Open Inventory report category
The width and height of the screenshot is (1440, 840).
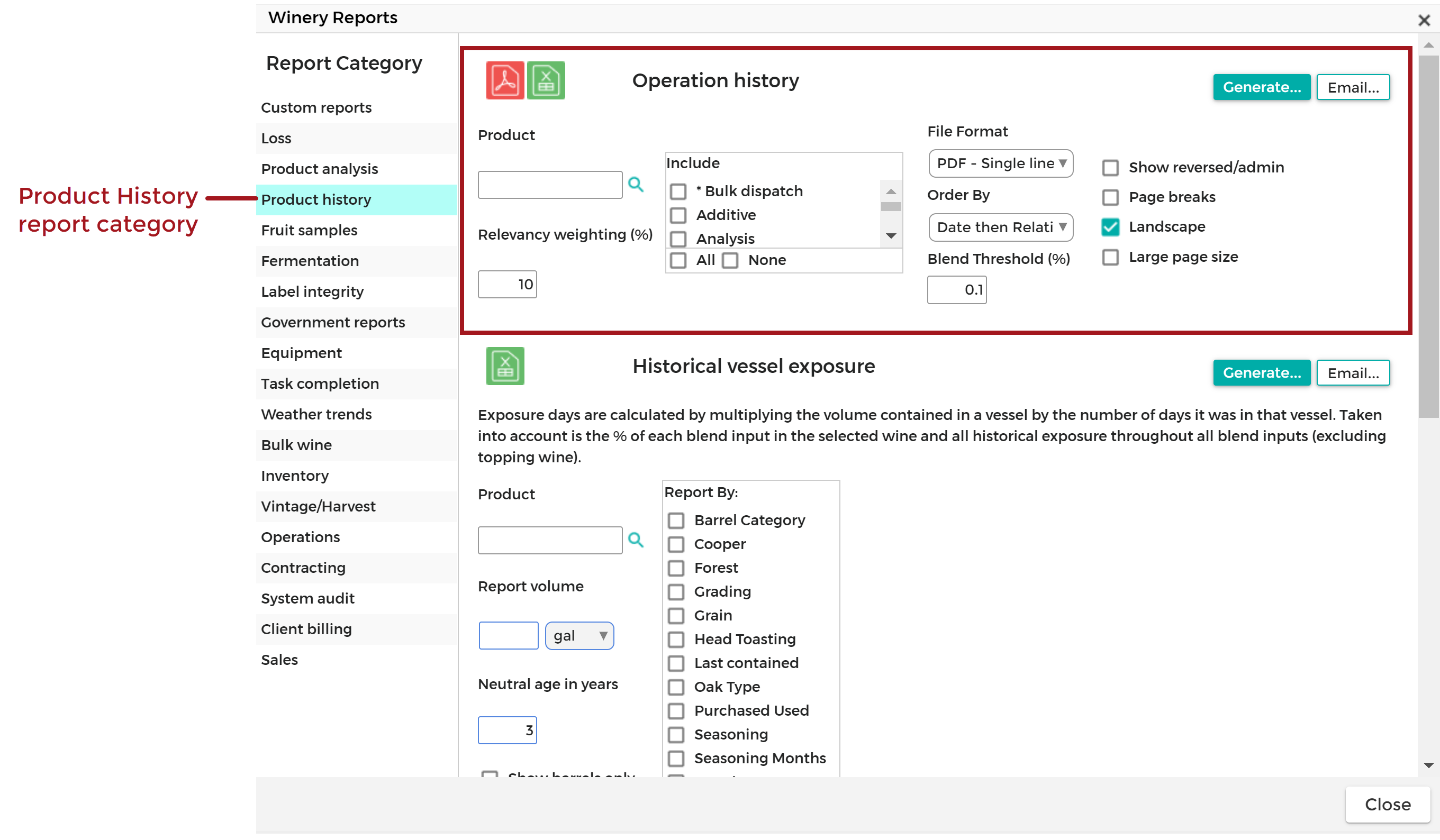pos(357,476)
